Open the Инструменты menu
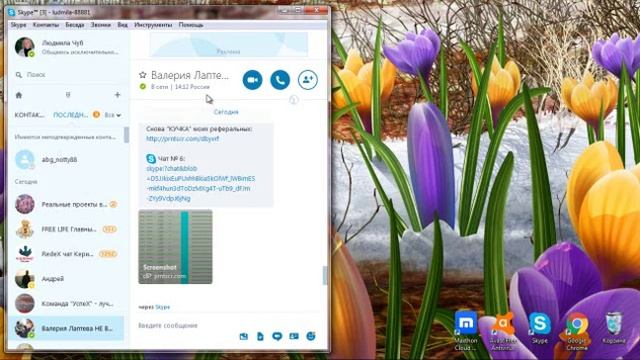Image resolution: width=640 pixels, height=360 pixels. 153,25
